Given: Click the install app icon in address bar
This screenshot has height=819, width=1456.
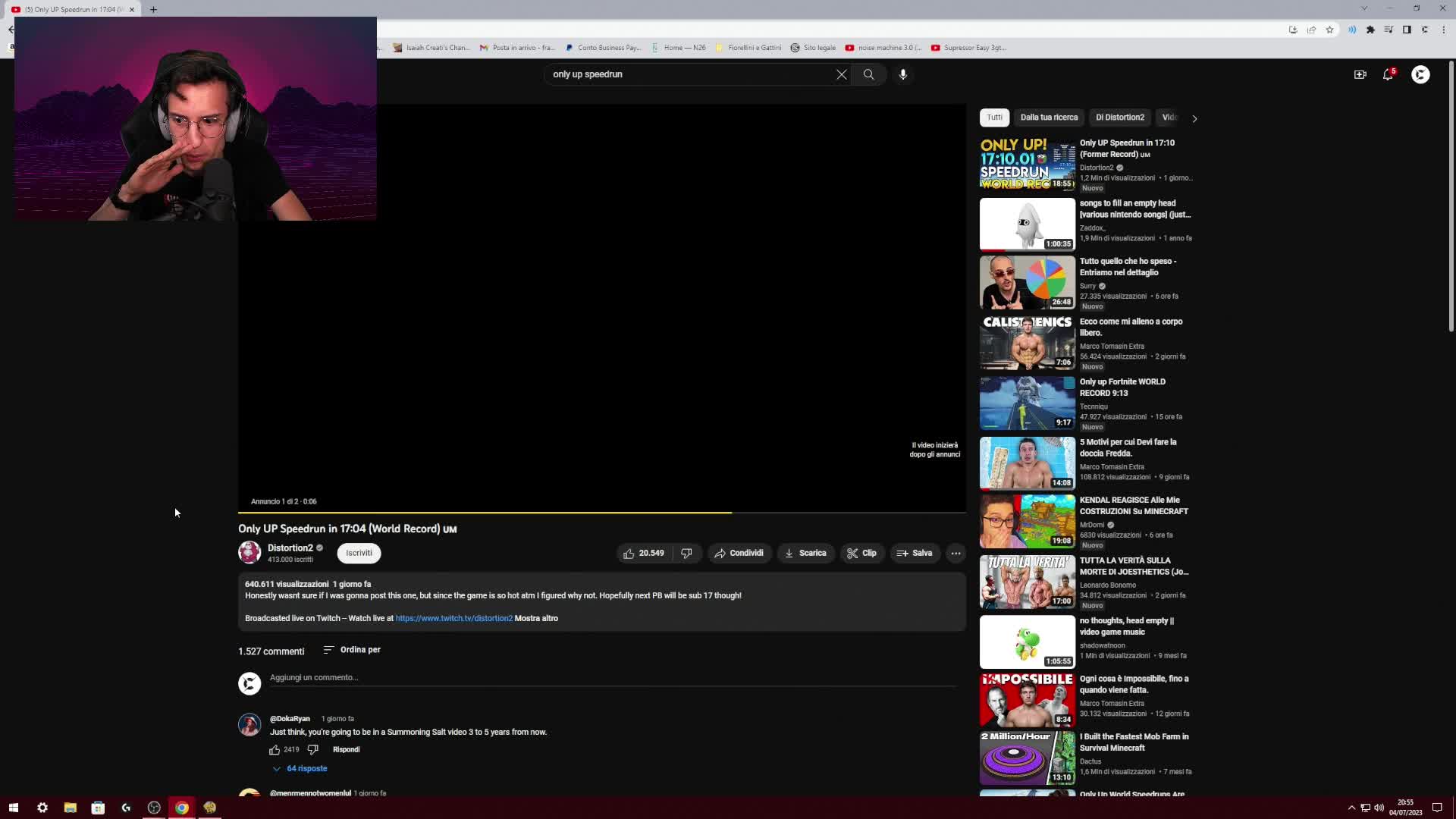Looking at the screenshot, I should tap(1293, 30).
